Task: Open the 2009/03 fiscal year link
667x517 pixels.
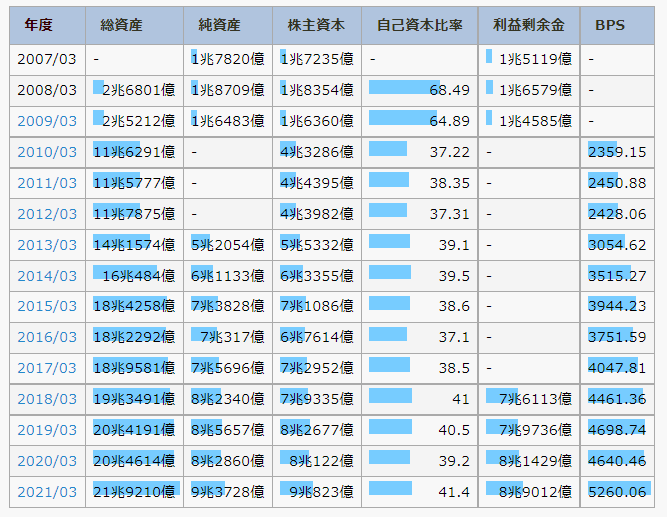Action: point(47,121)
